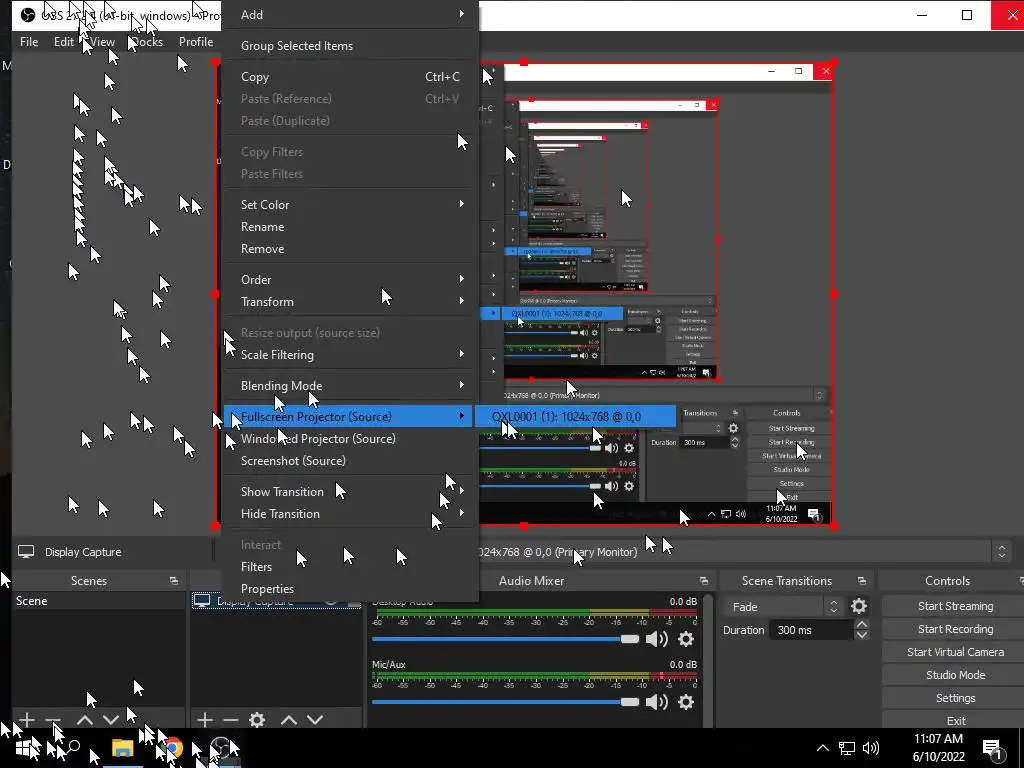Move scene up with Scenes arrow
Viewport: 1024px width, 768px height.
point(84,720)
